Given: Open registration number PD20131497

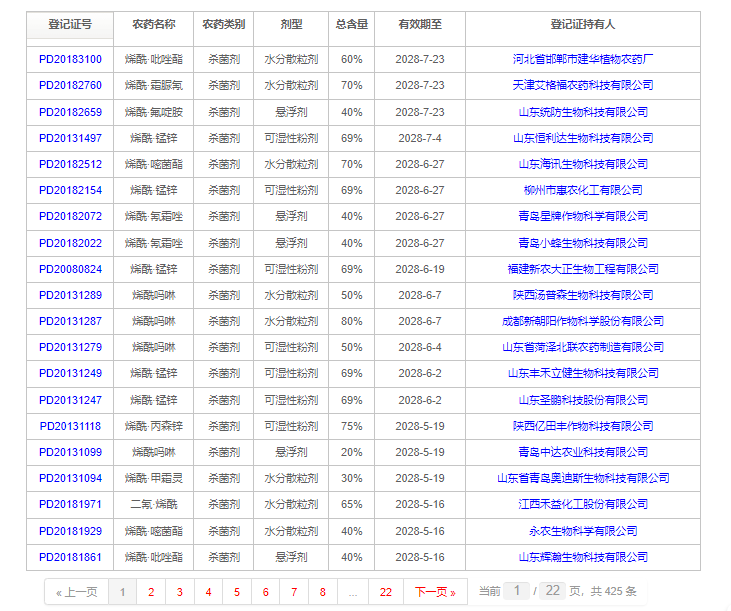Looking at the screenshot, I should 70,138.
